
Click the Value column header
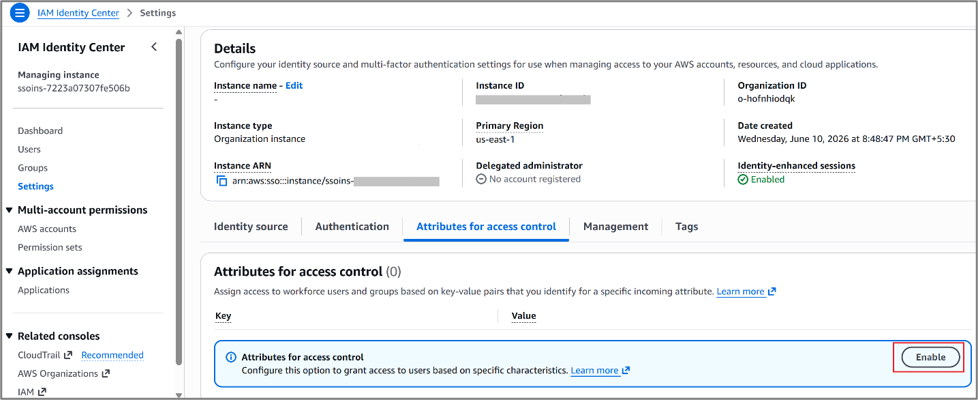point(524,316)
